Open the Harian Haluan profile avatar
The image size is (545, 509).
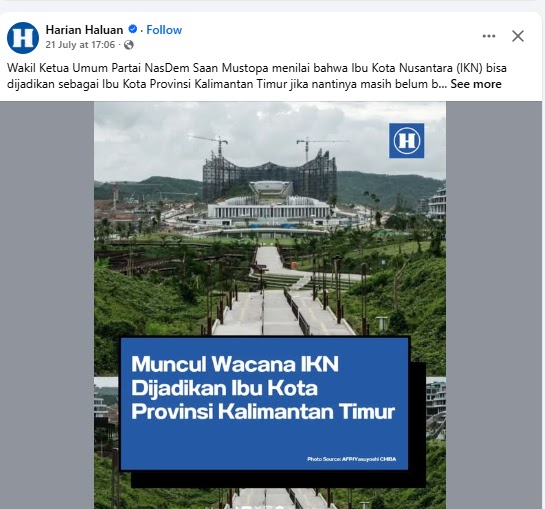[x=23, y=38]
